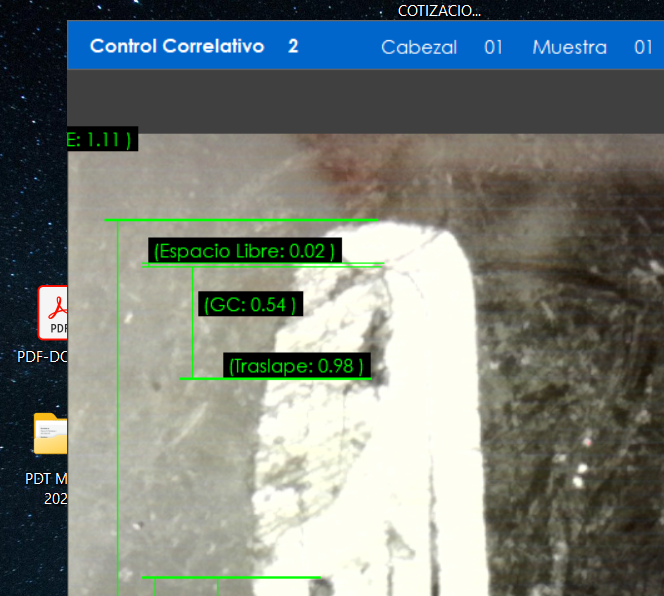Click the Muestra label in header

click(569, 47)
